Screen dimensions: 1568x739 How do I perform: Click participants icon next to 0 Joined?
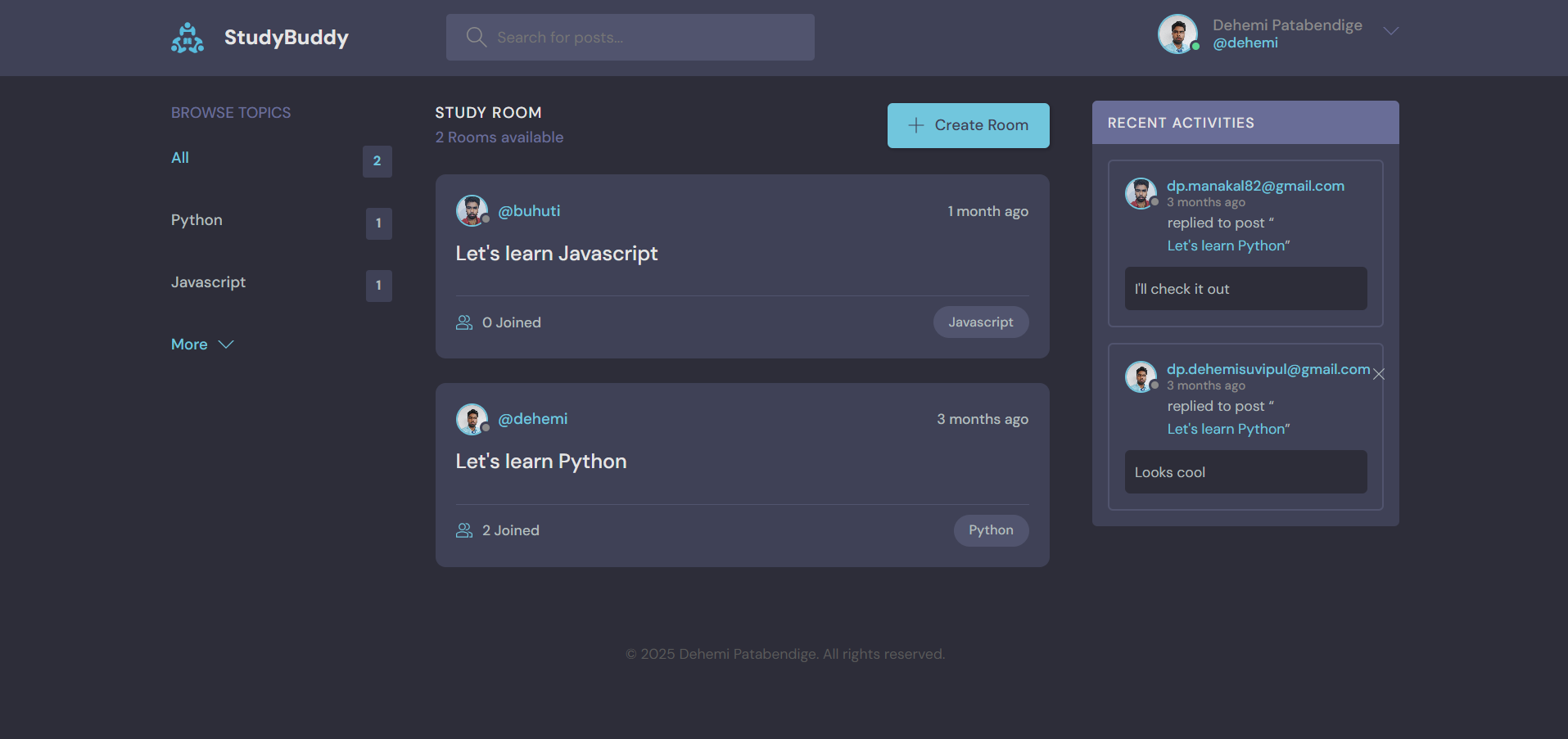(464, 322)
